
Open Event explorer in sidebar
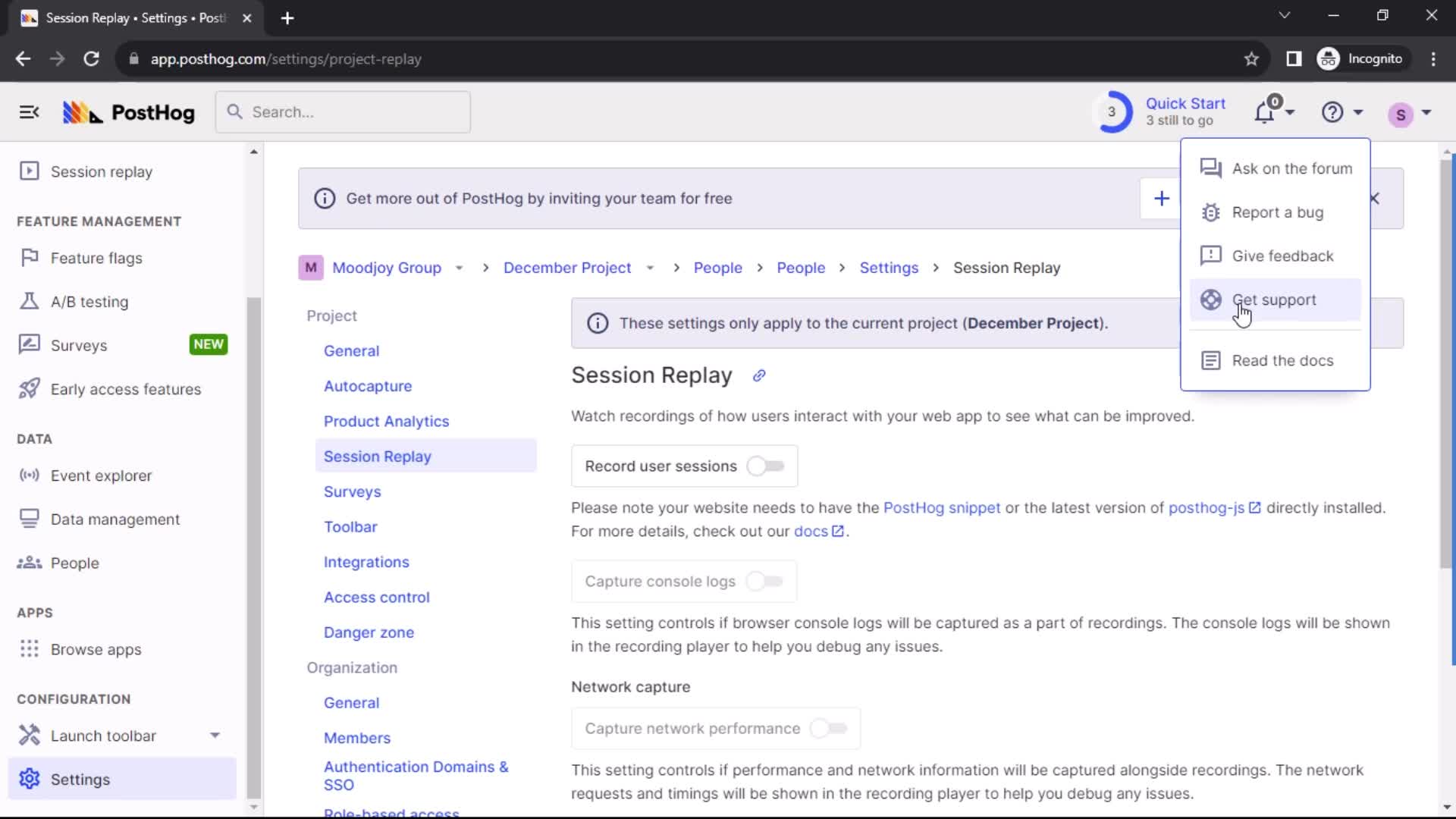click(101, 475)
